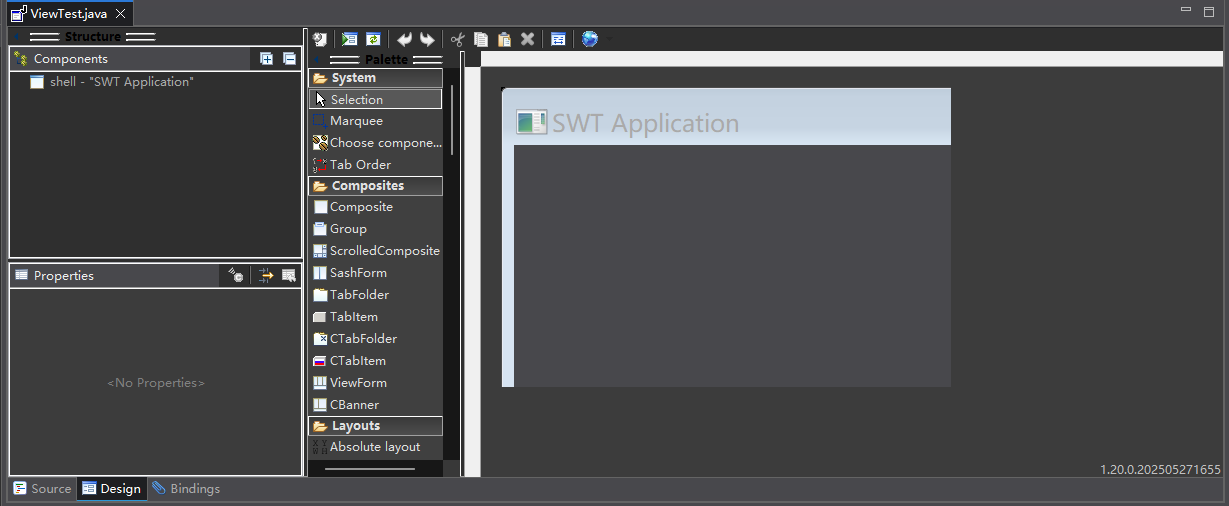Image resolution: width=1229 pixels, height=506 pixels.
Task: Click the Redo arrow icon
Action: (427, 39)
